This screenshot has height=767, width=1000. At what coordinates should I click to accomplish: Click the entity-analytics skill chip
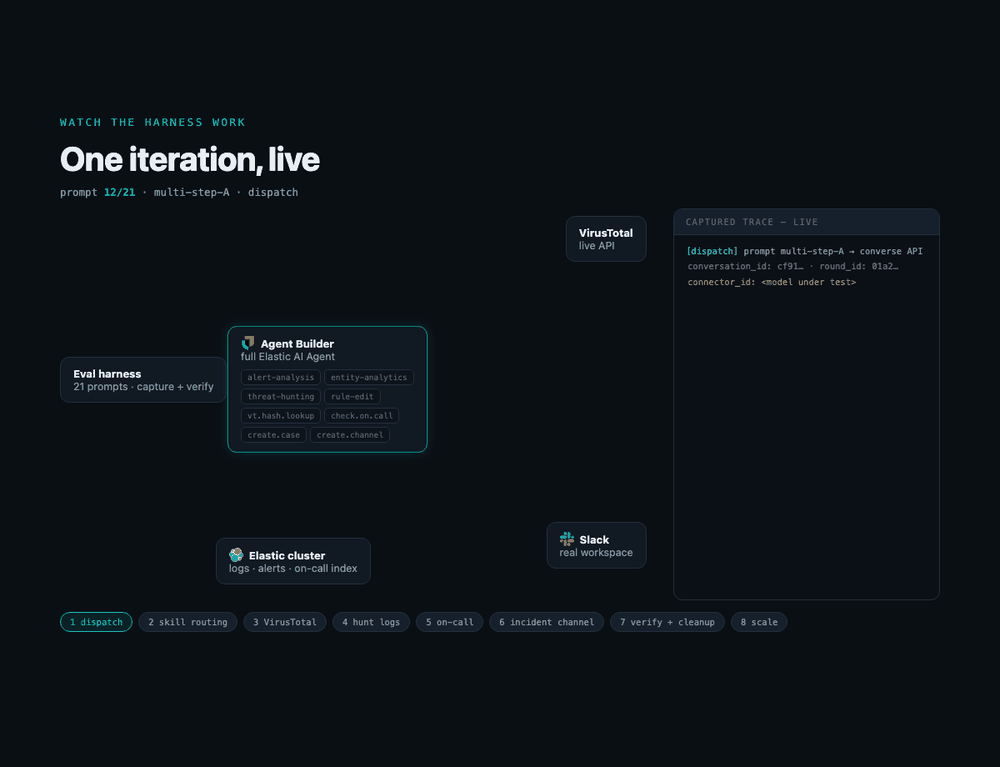coord(369,377)
